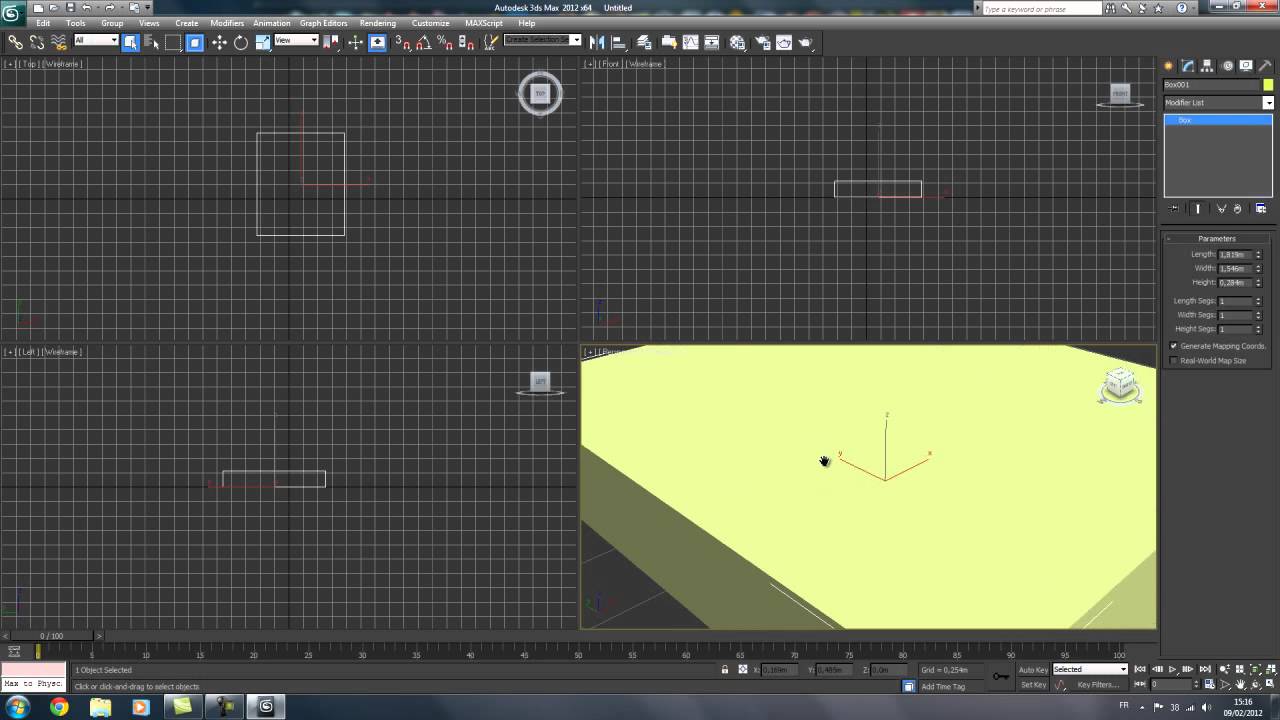Toggle Angle Snap

tap(424, 42)
